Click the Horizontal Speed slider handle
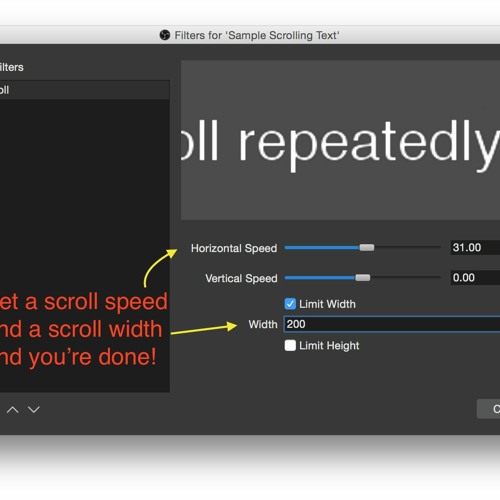 pos(367,248)
